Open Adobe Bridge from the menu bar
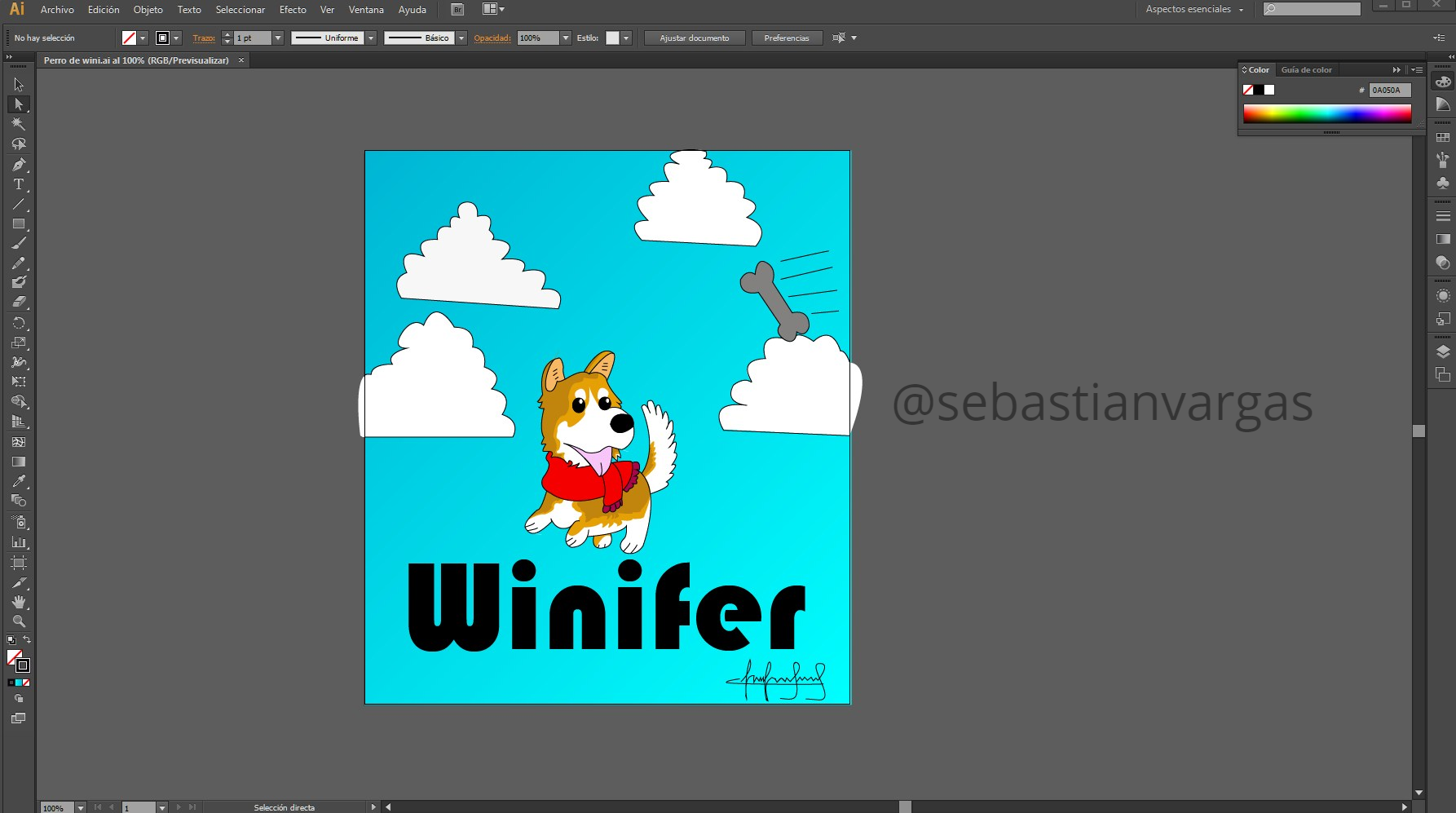1456x813 pixels. (457, 10)
